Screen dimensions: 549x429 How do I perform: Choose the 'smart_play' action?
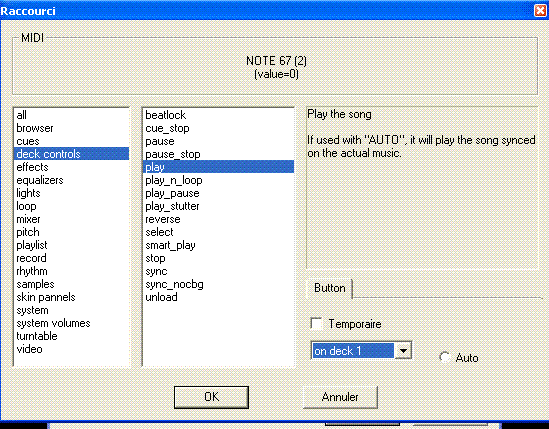pyautogui.click(x=218, y=245)
